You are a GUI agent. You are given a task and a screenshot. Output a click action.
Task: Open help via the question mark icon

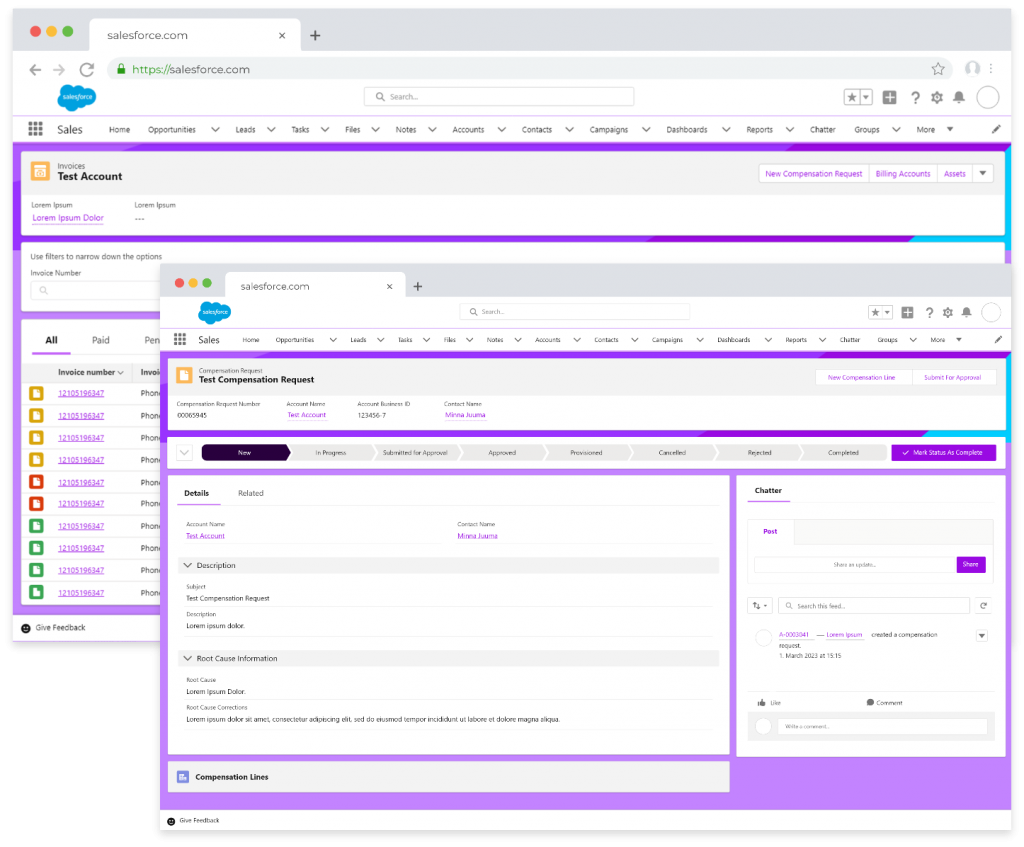tap(928, 312)
